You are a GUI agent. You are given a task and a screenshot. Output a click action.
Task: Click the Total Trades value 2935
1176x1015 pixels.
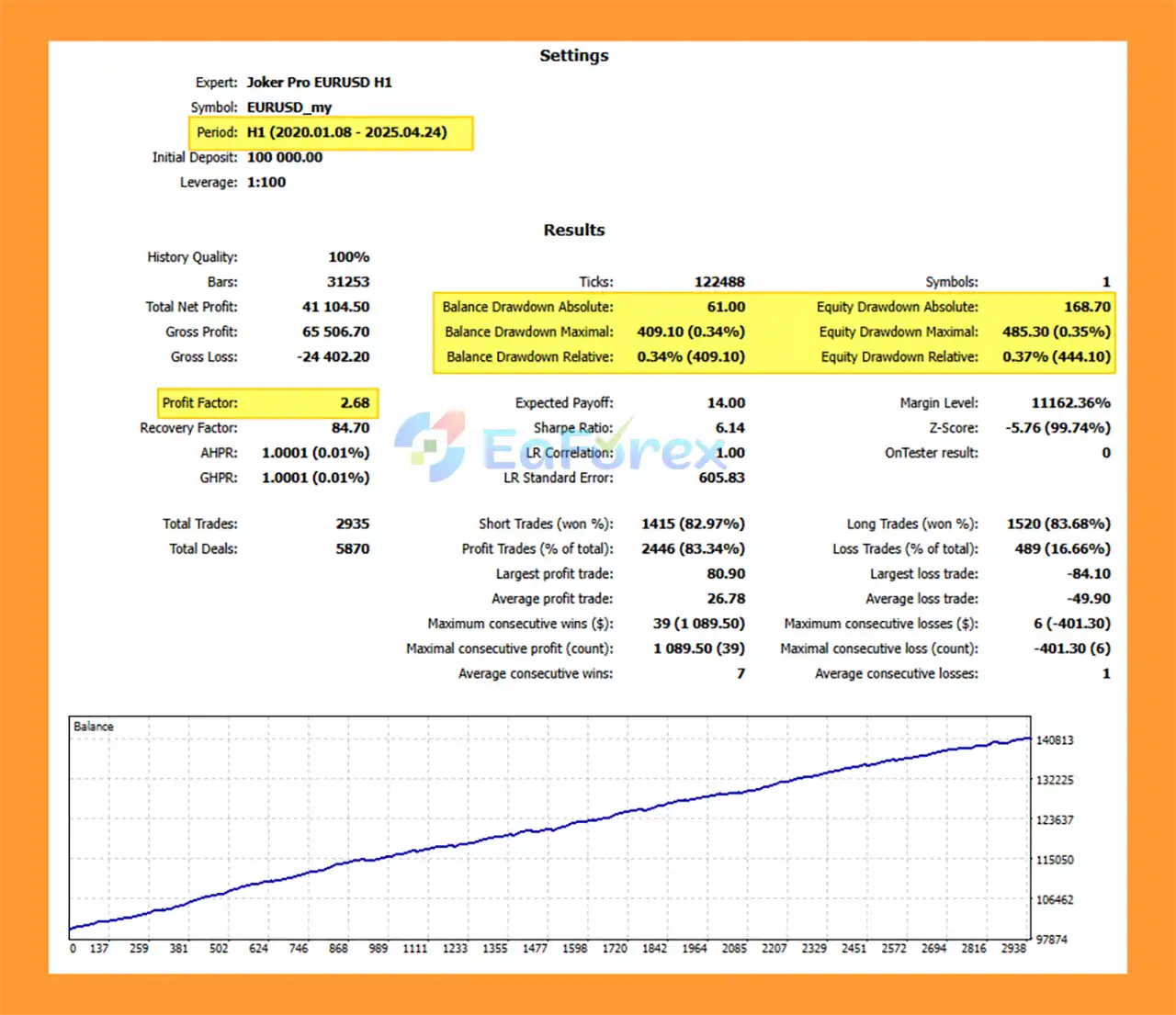click(352, 524)
